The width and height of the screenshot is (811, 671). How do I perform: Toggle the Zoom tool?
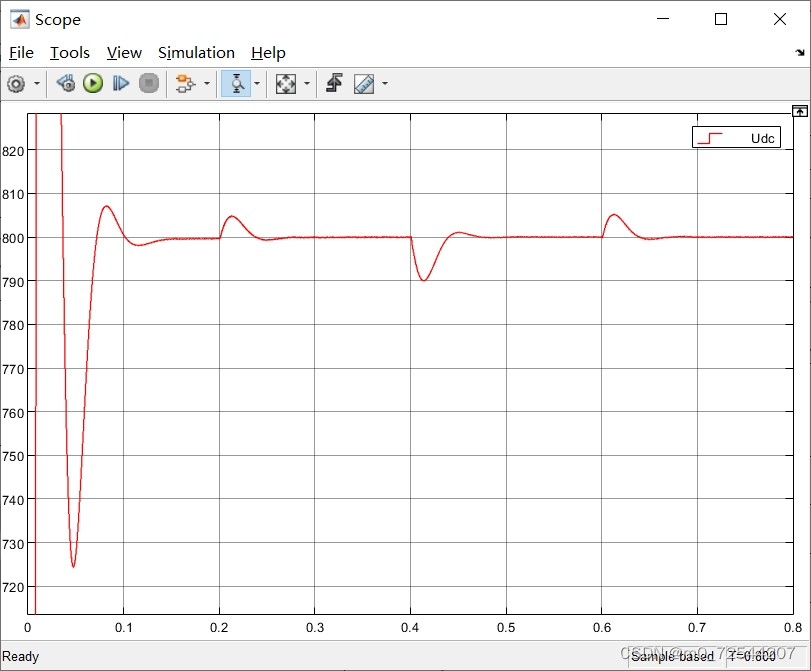(x=236, y=83)
